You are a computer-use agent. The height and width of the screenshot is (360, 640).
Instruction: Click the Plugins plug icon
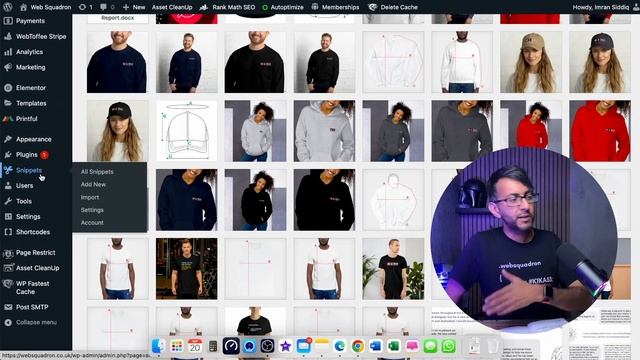point(8,155)
